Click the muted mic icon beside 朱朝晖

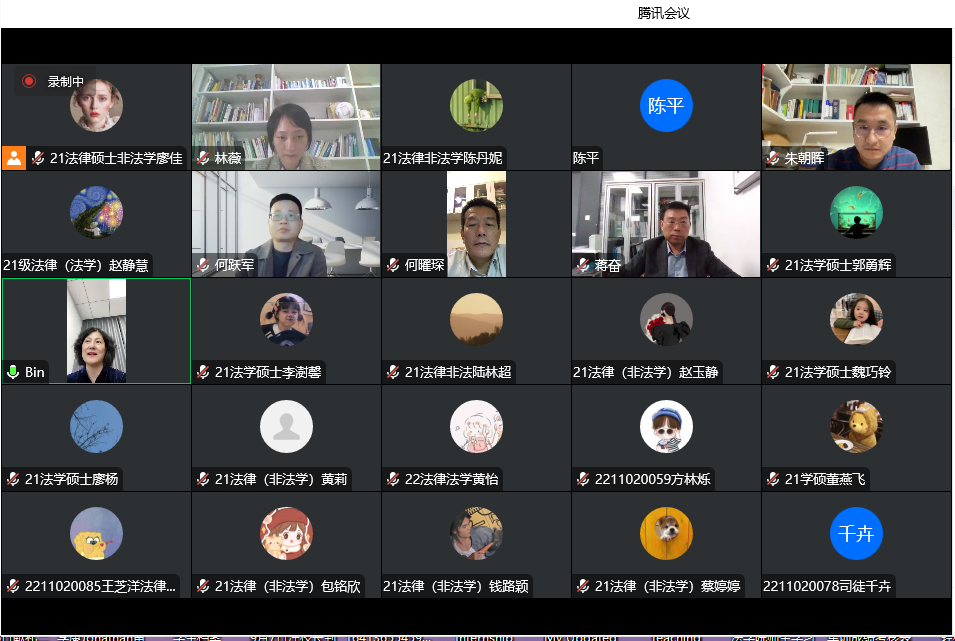click(773, 158)
